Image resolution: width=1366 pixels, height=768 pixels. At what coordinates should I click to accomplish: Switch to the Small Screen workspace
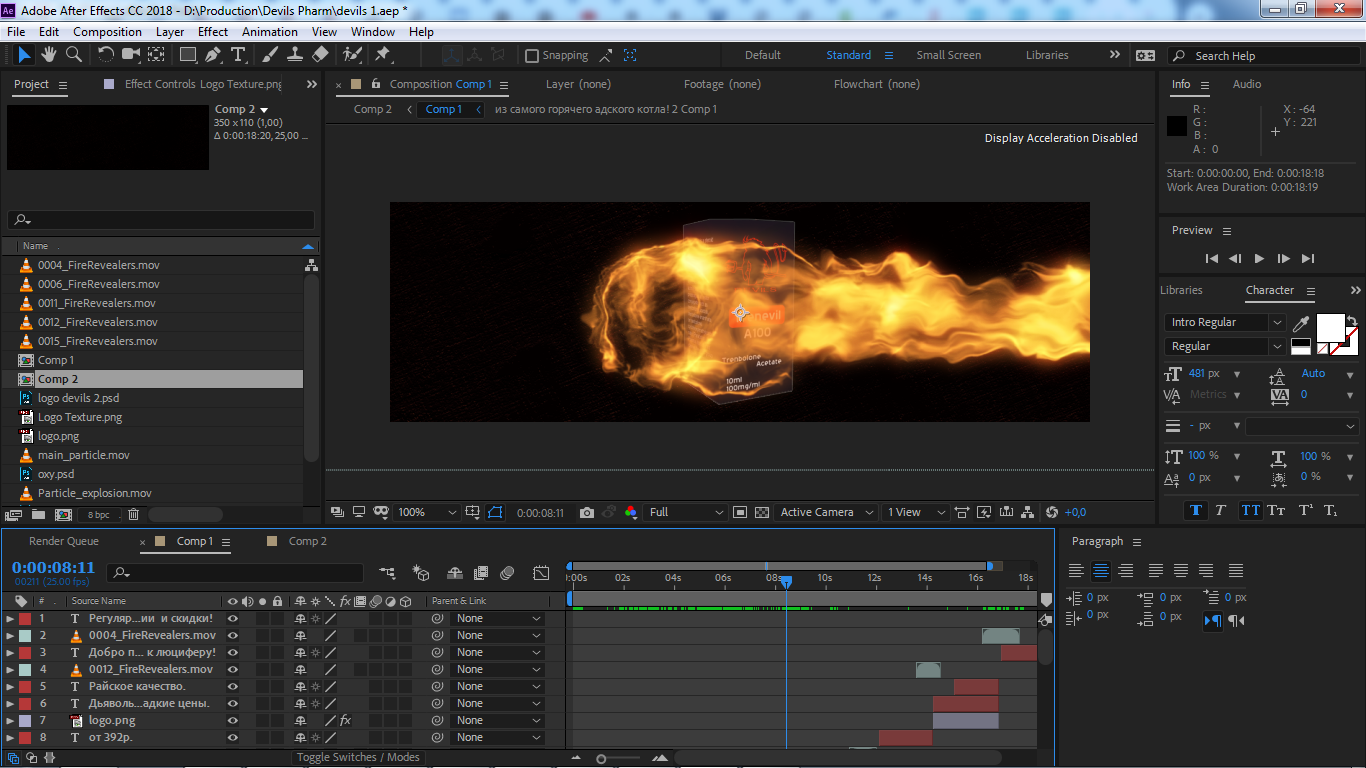click(x=948, y=55)
